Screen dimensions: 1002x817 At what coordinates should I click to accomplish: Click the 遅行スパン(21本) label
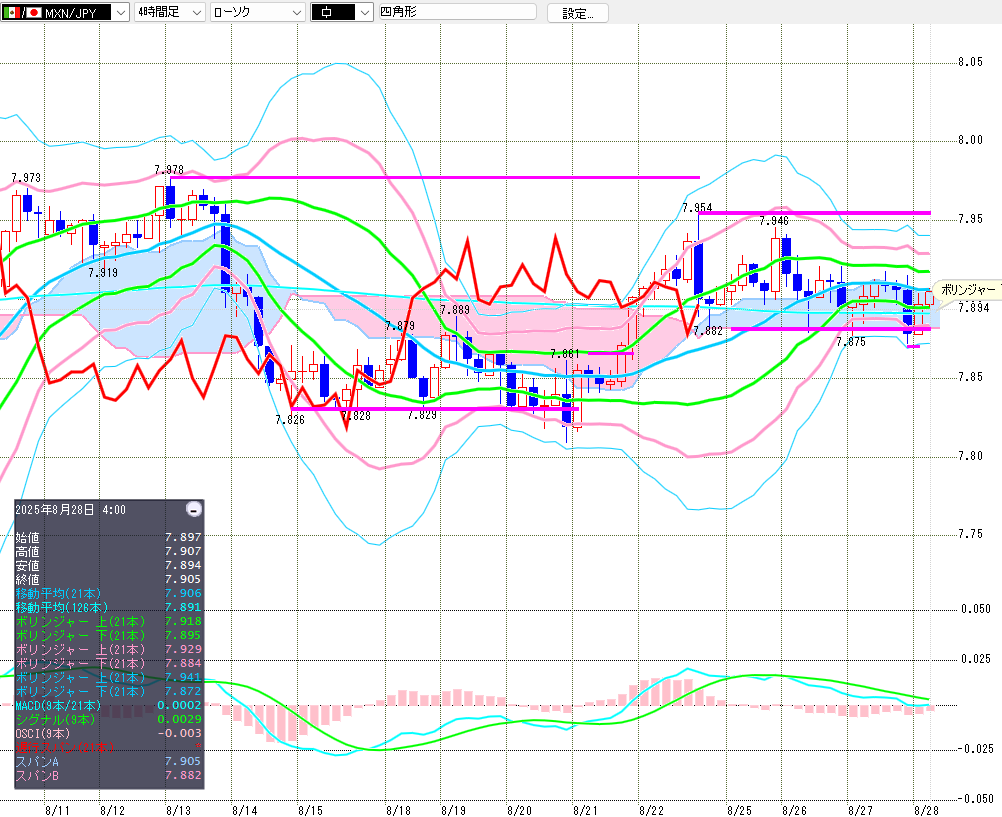(65, 747)
